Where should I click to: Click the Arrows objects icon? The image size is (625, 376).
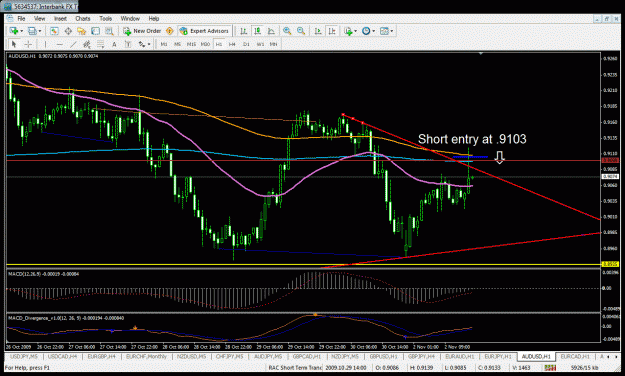(x=142, y=44)
